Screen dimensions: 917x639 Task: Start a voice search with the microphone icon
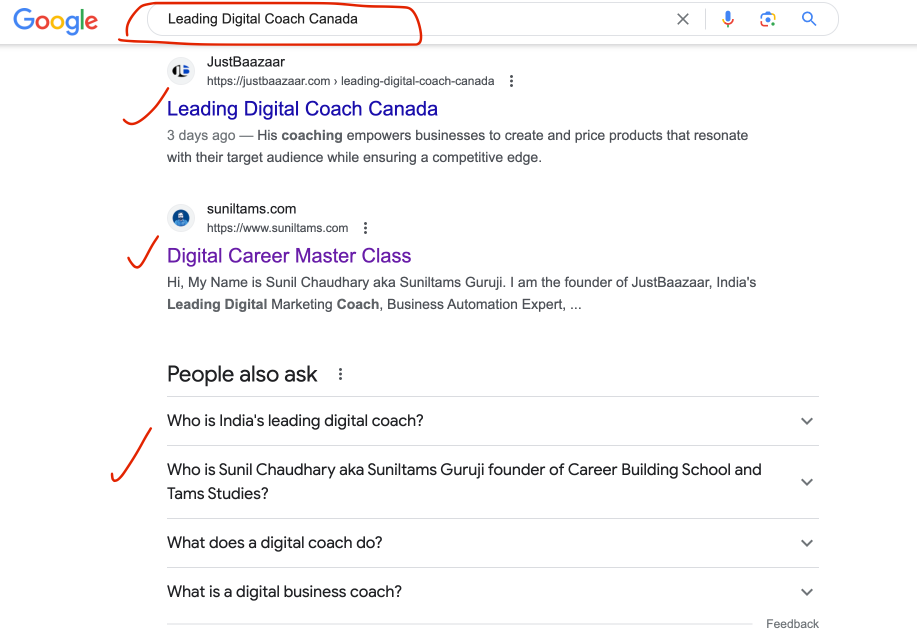tap(727, 18)
